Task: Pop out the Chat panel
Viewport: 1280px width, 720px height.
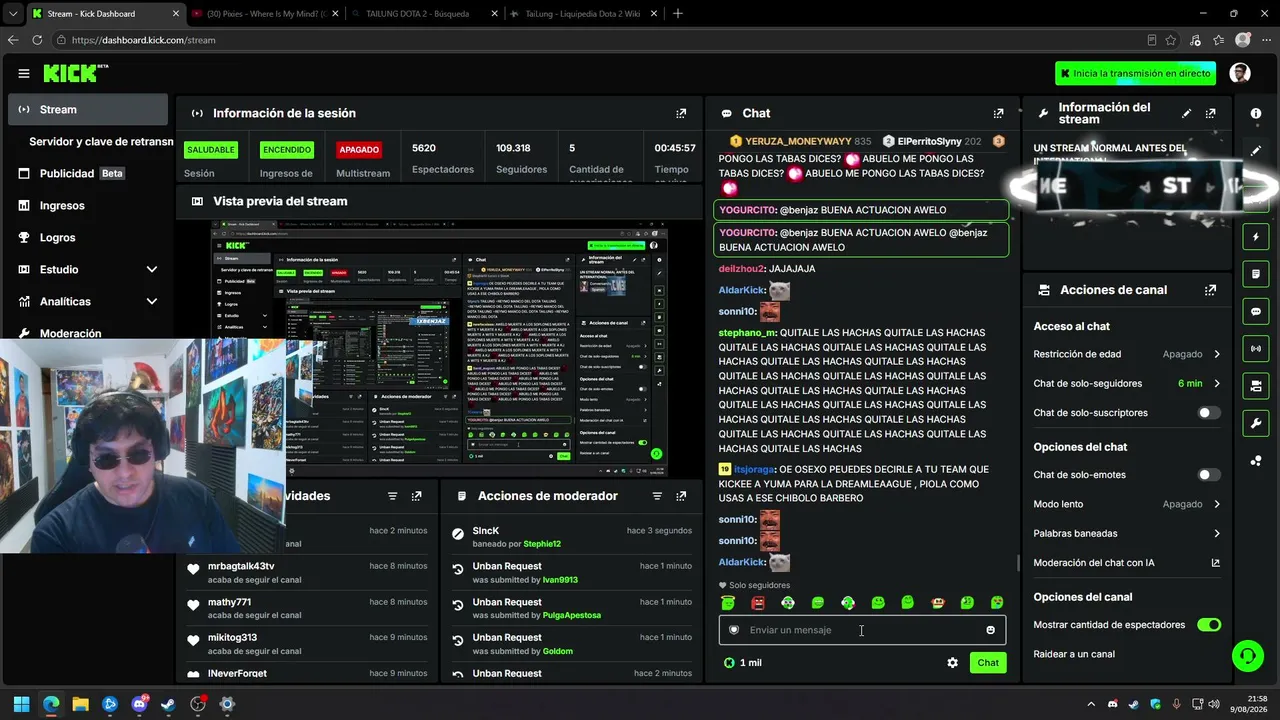Action: pyautogui.click(x=998, y=113)
